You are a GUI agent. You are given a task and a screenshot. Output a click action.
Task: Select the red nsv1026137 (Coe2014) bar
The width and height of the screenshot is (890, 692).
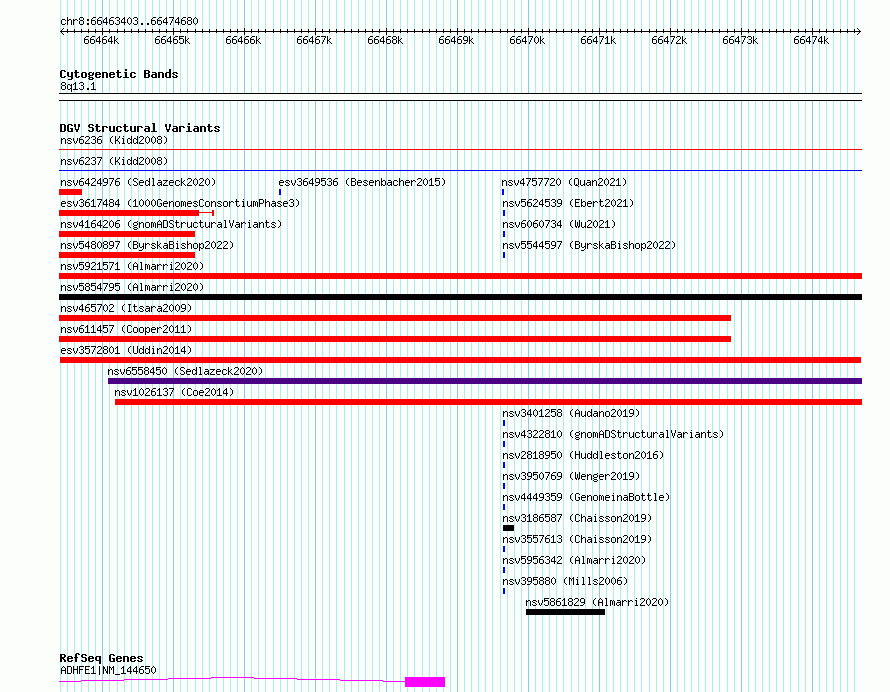coord(488,402)
